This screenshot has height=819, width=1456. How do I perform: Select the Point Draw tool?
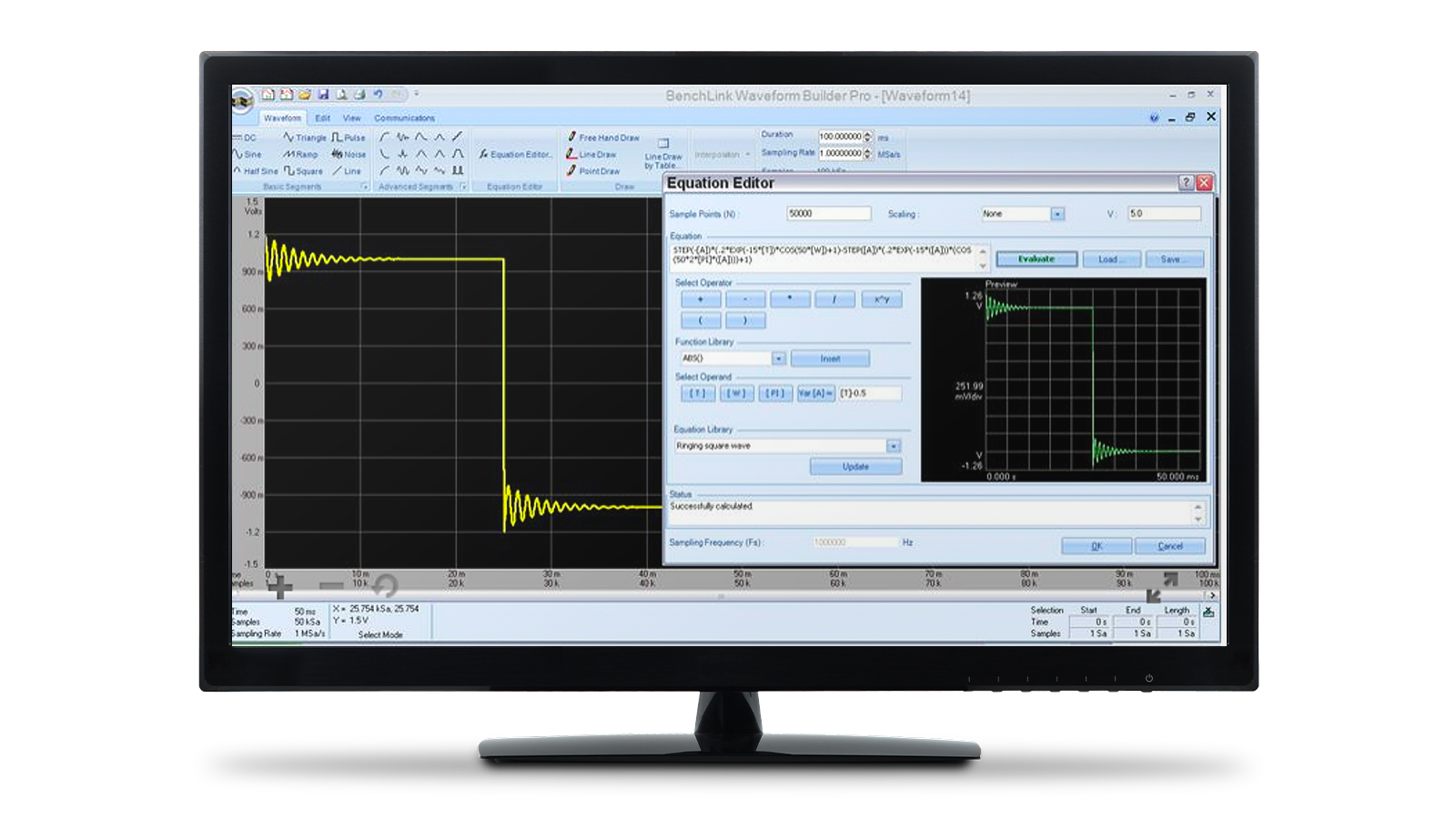[593, 171]
